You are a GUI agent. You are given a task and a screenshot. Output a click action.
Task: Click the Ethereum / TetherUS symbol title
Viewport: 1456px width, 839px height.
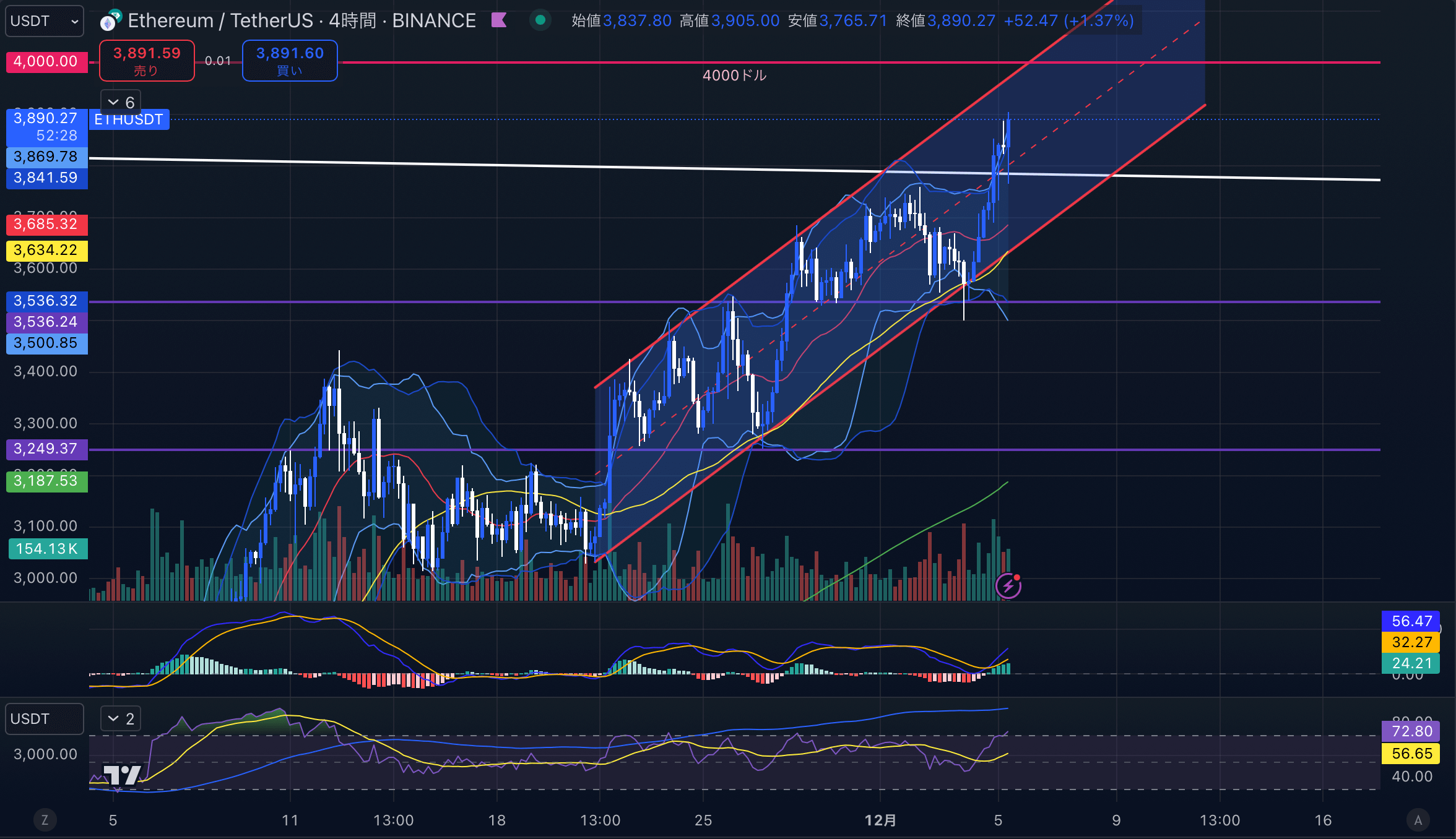pyautogui.click(x=221, y=21)
